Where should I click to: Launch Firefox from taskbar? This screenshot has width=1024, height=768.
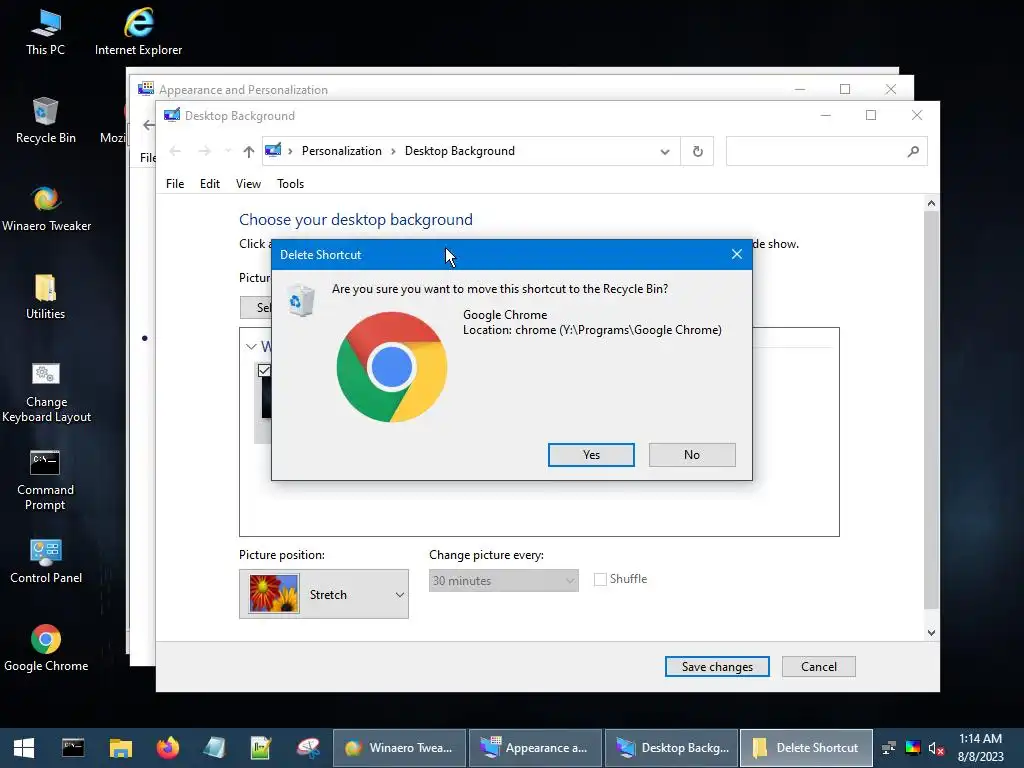coord(168,748)
